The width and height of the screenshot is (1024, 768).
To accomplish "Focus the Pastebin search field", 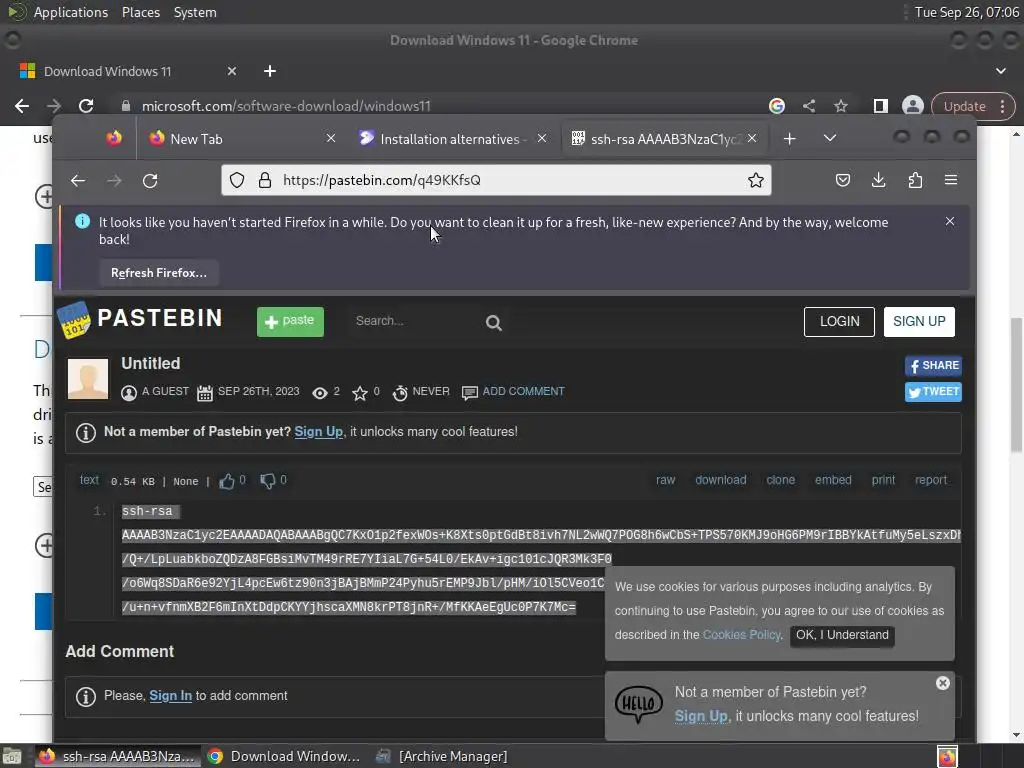I will point(415,321).
